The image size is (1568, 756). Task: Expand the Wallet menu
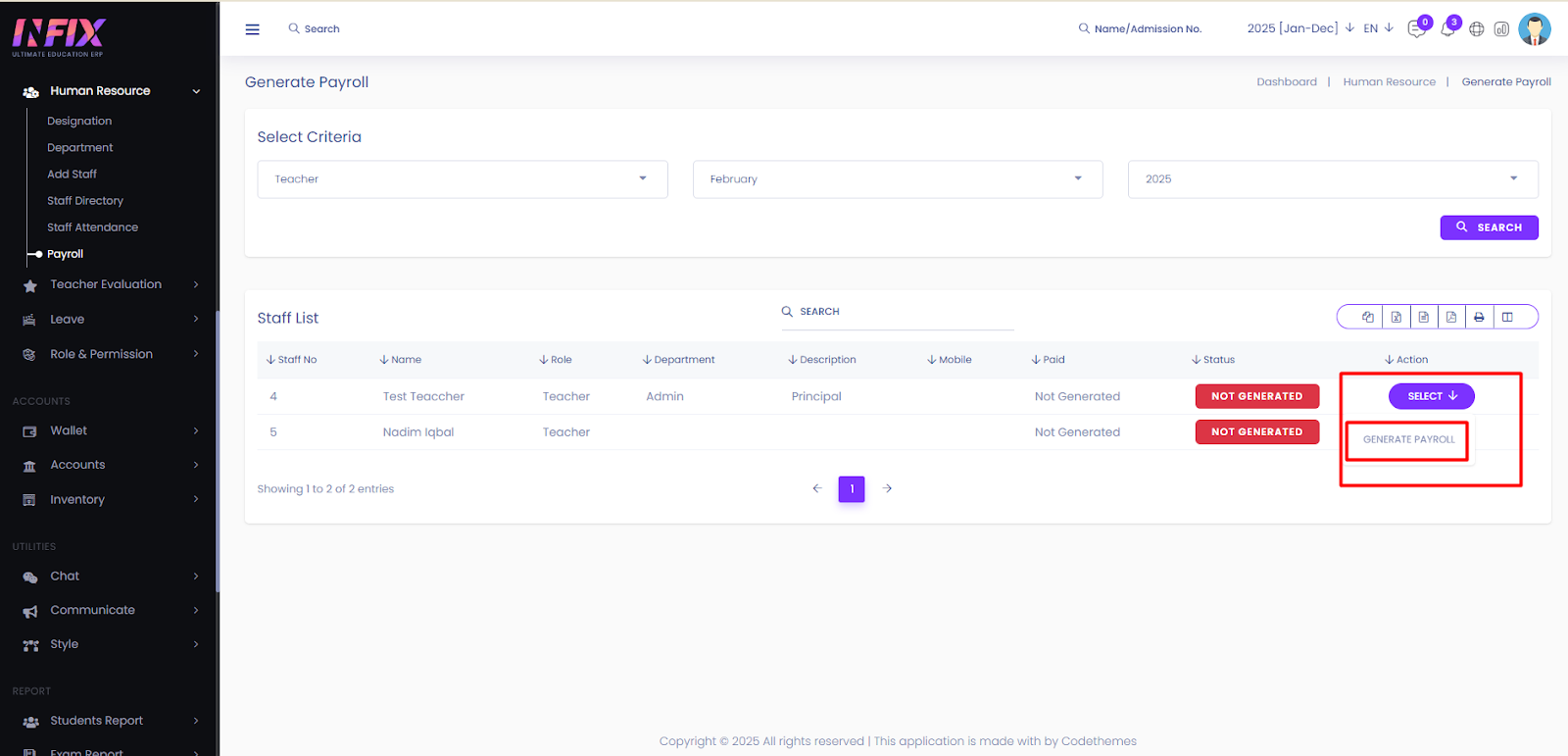point(110,430)
